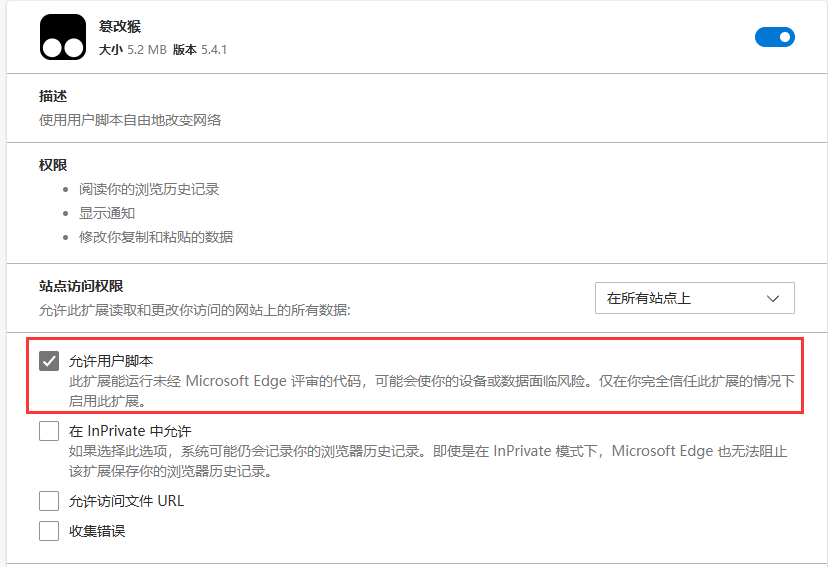
Task: Select the 显示通知 permission item
Action: 107,213
